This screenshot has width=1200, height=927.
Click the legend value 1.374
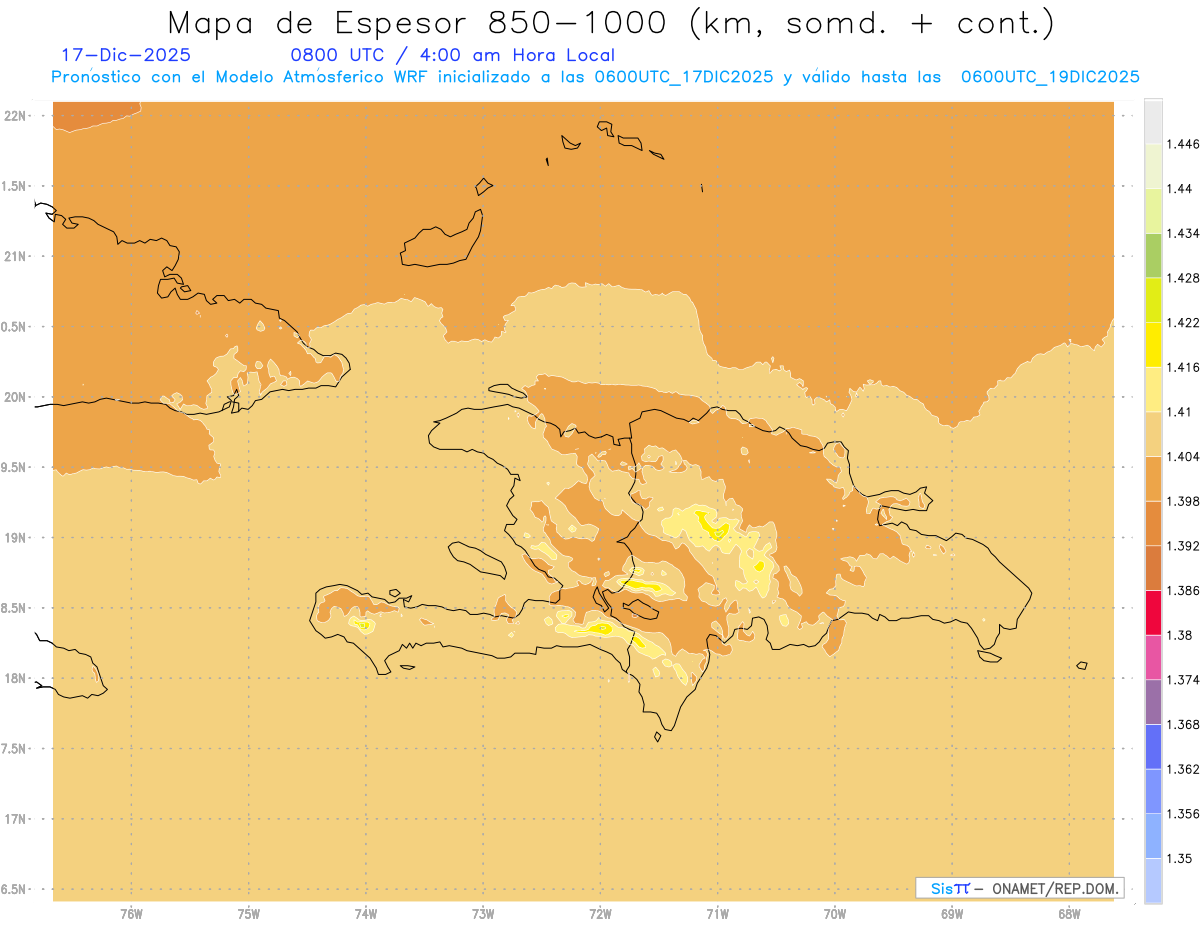(x=1182, y=680)
